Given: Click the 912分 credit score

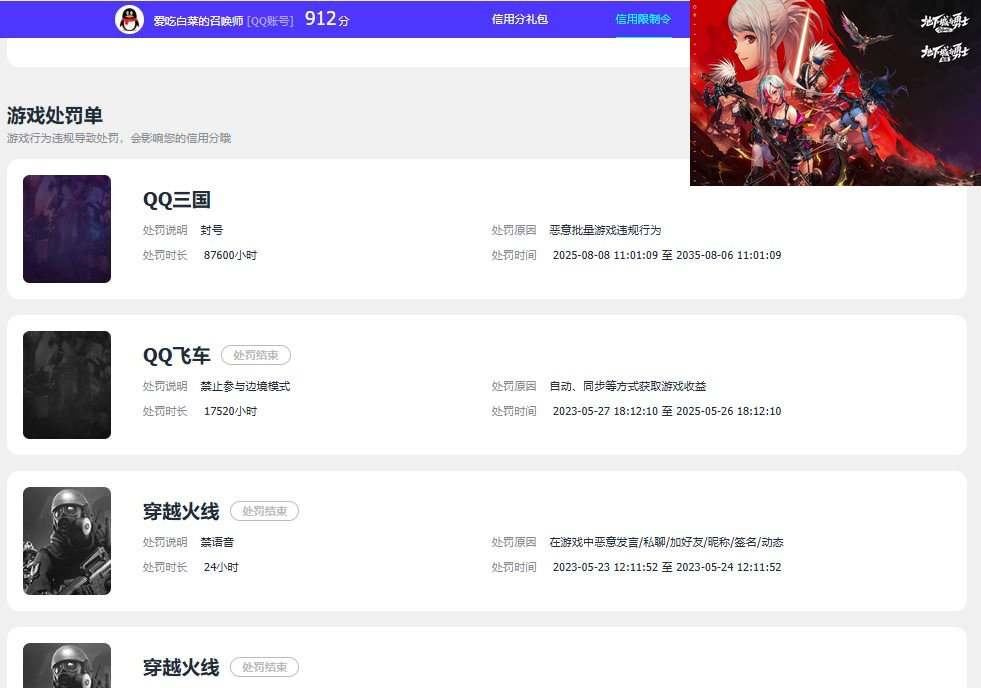Looking at the screenshot, I should click(x=327, y=19).
